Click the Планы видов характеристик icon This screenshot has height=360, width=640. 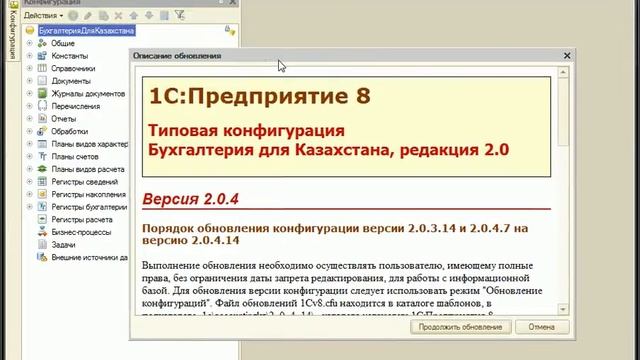pos(42,144)
